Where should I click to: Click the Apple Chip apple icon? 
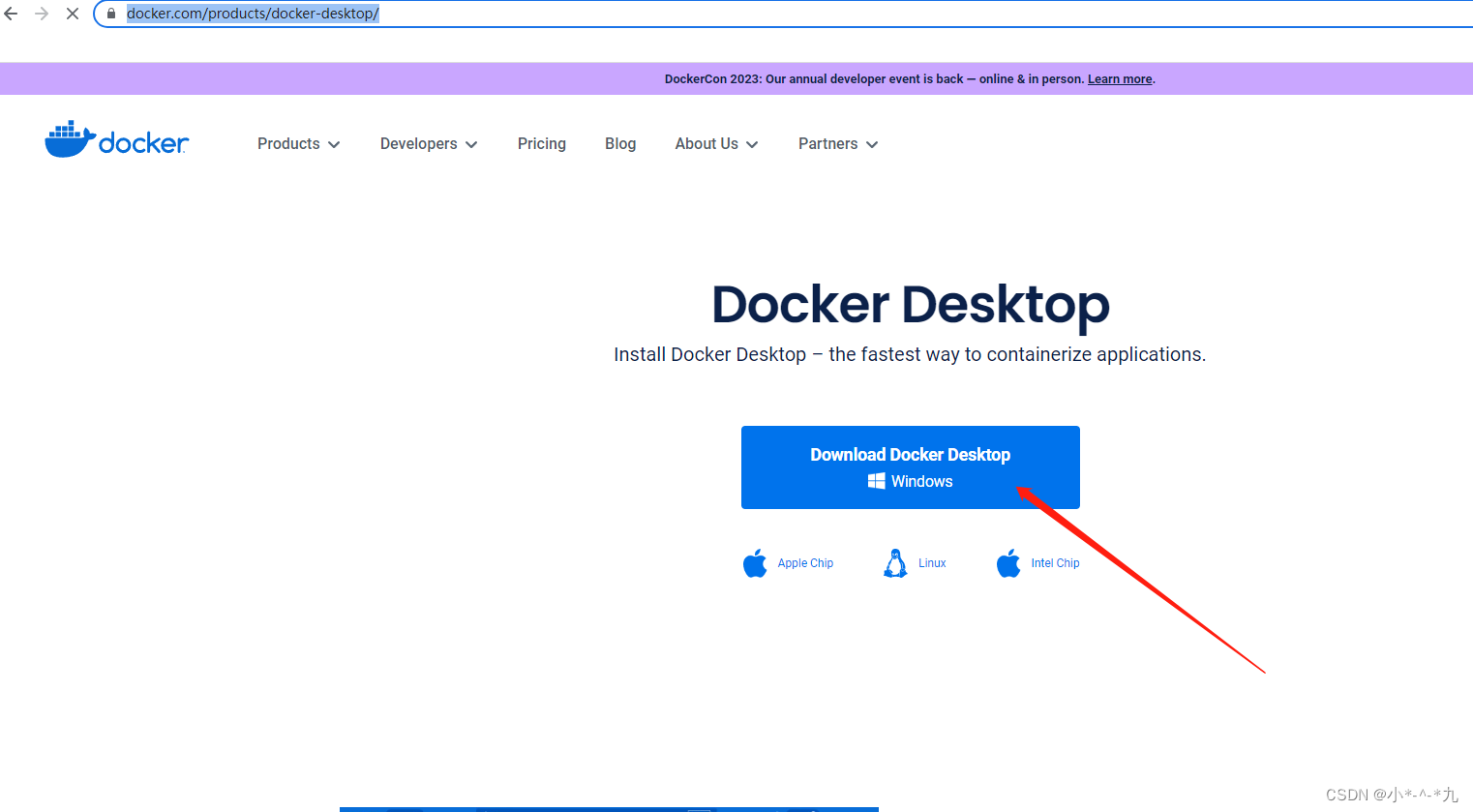pos(755,563)
